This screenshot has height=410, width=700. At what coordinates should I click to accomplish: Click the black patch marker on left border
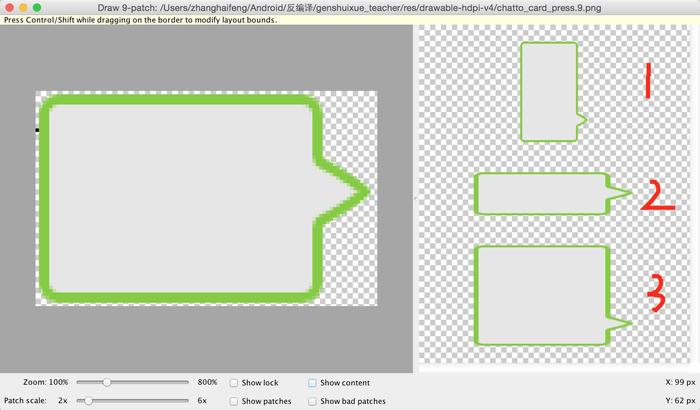coord(37,130)
